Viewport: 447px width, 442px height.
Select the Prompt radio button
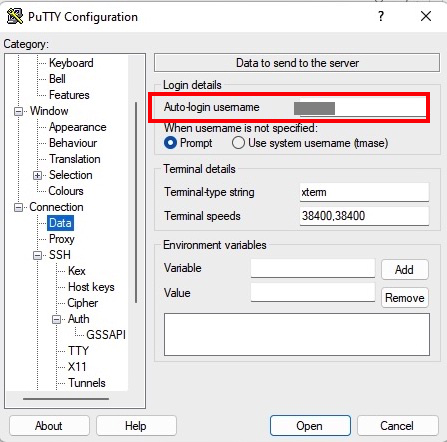pyautogui.click(x=170, y=143)
